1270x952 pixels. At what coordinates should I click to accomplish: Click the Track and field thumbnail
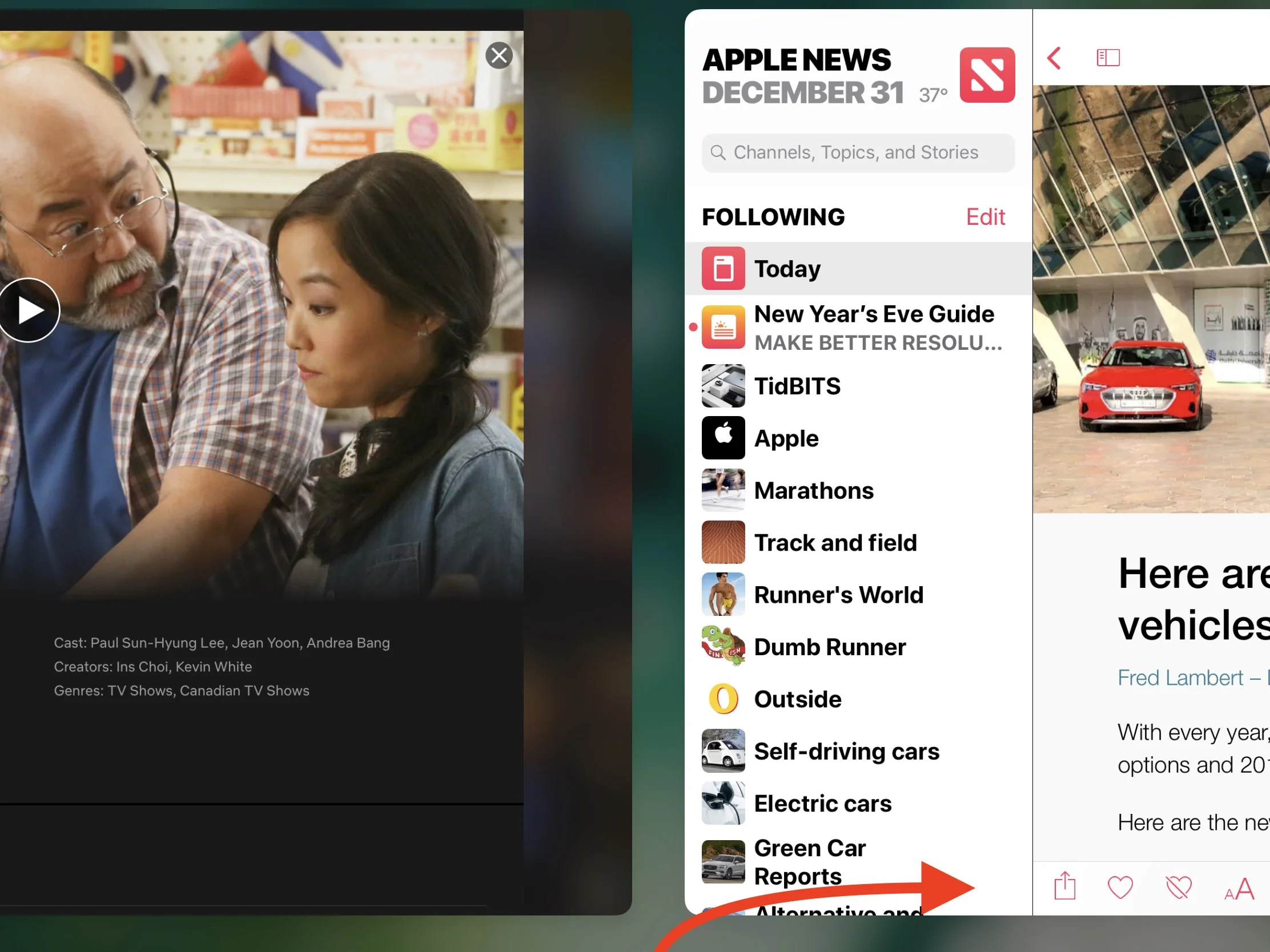[x=724, y=543]
